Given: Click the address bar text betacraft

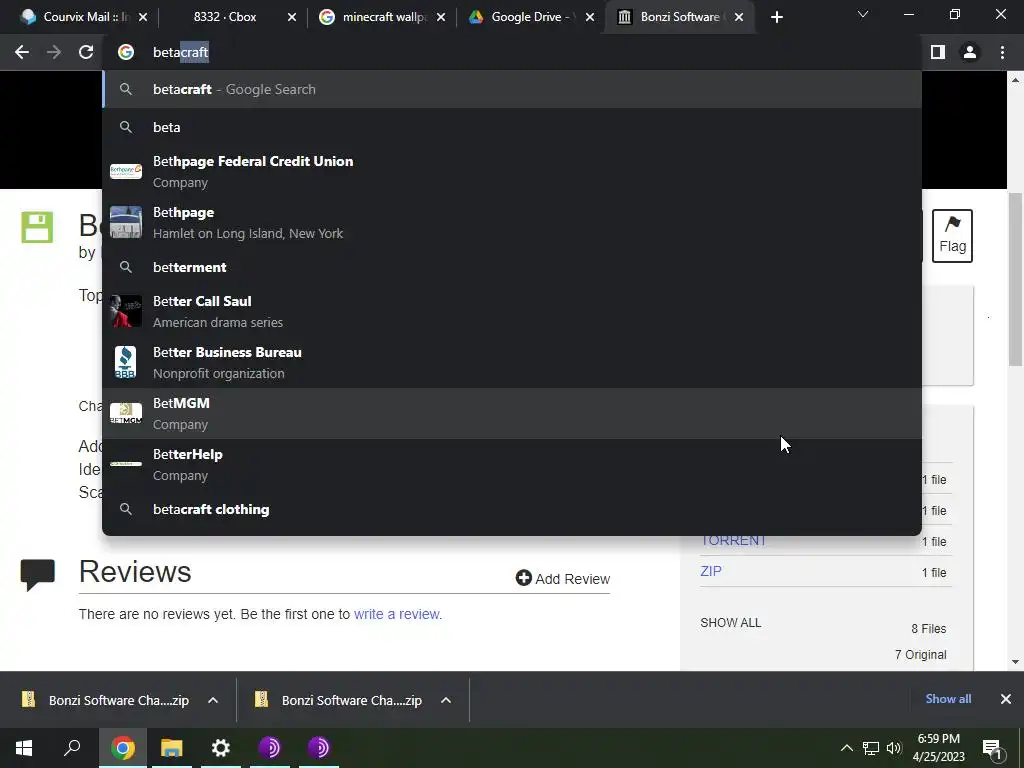Looking at the screenshot, I should click(181, 52).
